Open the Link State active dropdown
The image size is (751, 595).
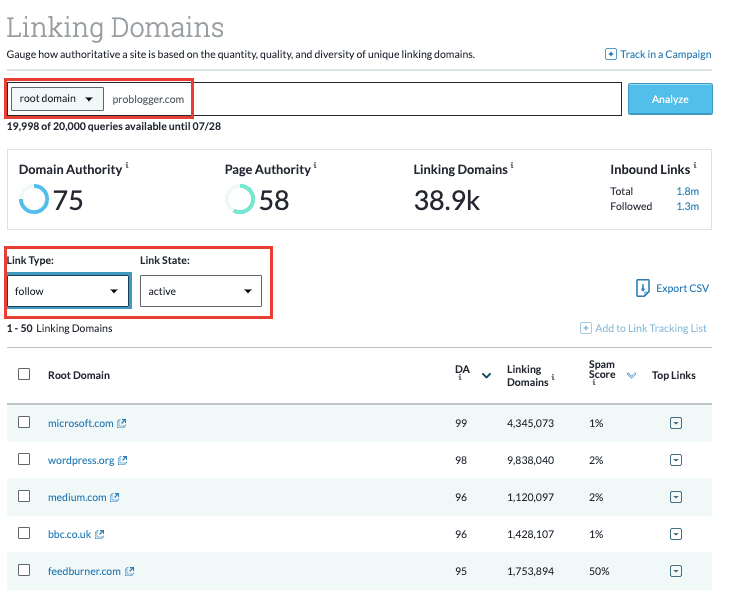[x=200, y=291]
